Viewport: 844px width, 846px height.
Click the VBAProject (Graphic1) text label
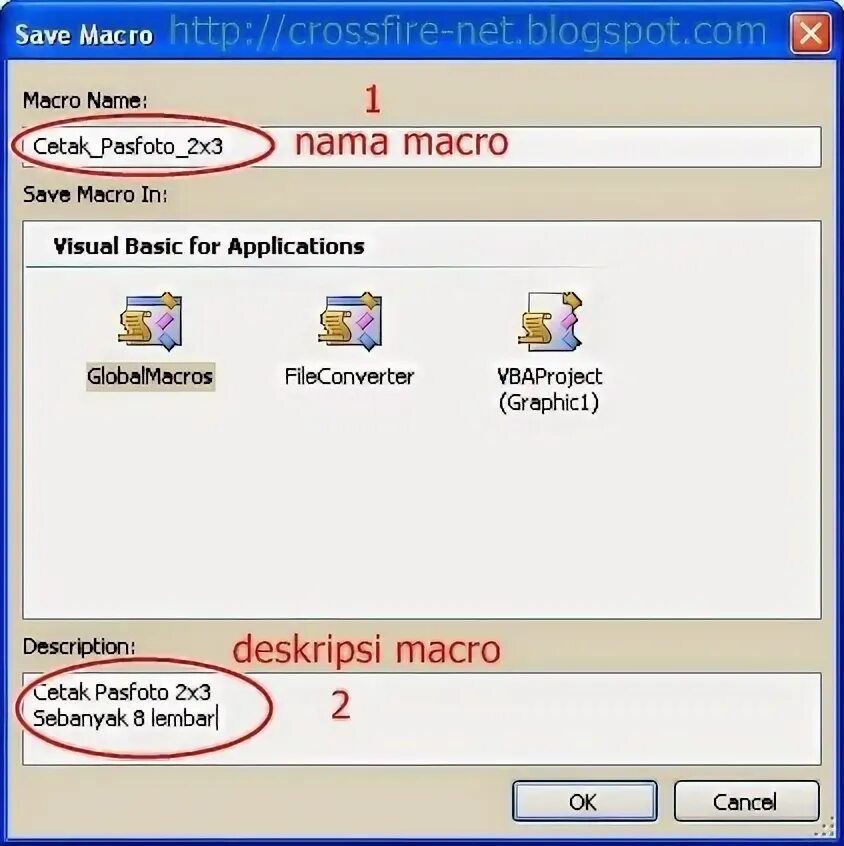(549, 390)
